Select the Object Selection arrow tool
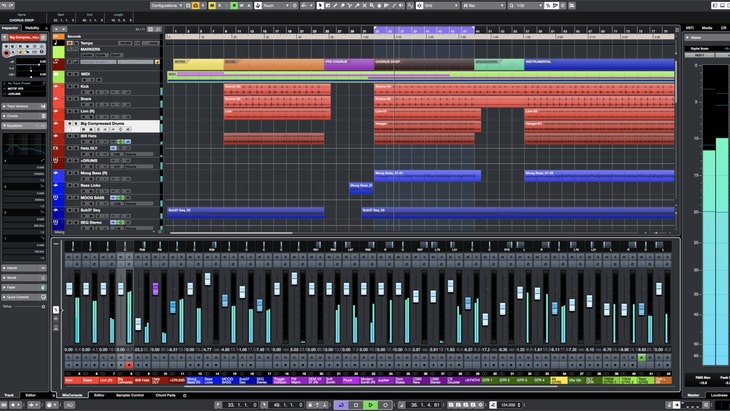This screenshot has height=411, width=730. tap(320, 6)
